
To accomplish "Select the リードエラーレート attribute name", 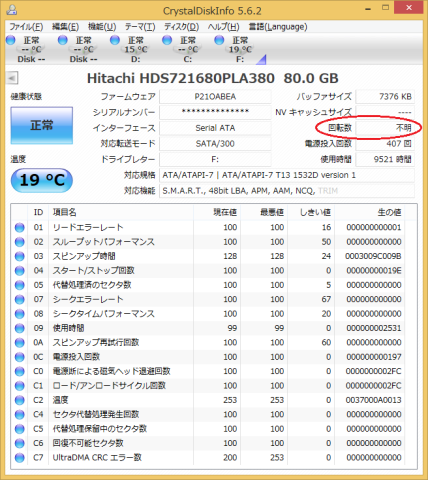I will tap(88, 228).
